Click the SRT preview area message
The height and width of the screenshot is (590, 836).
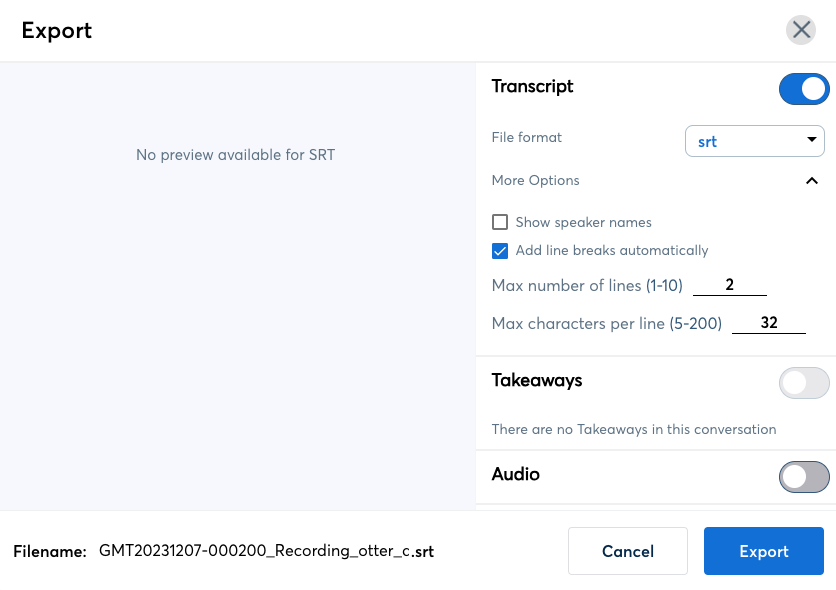pyautogui.click(x=235, y=155)
